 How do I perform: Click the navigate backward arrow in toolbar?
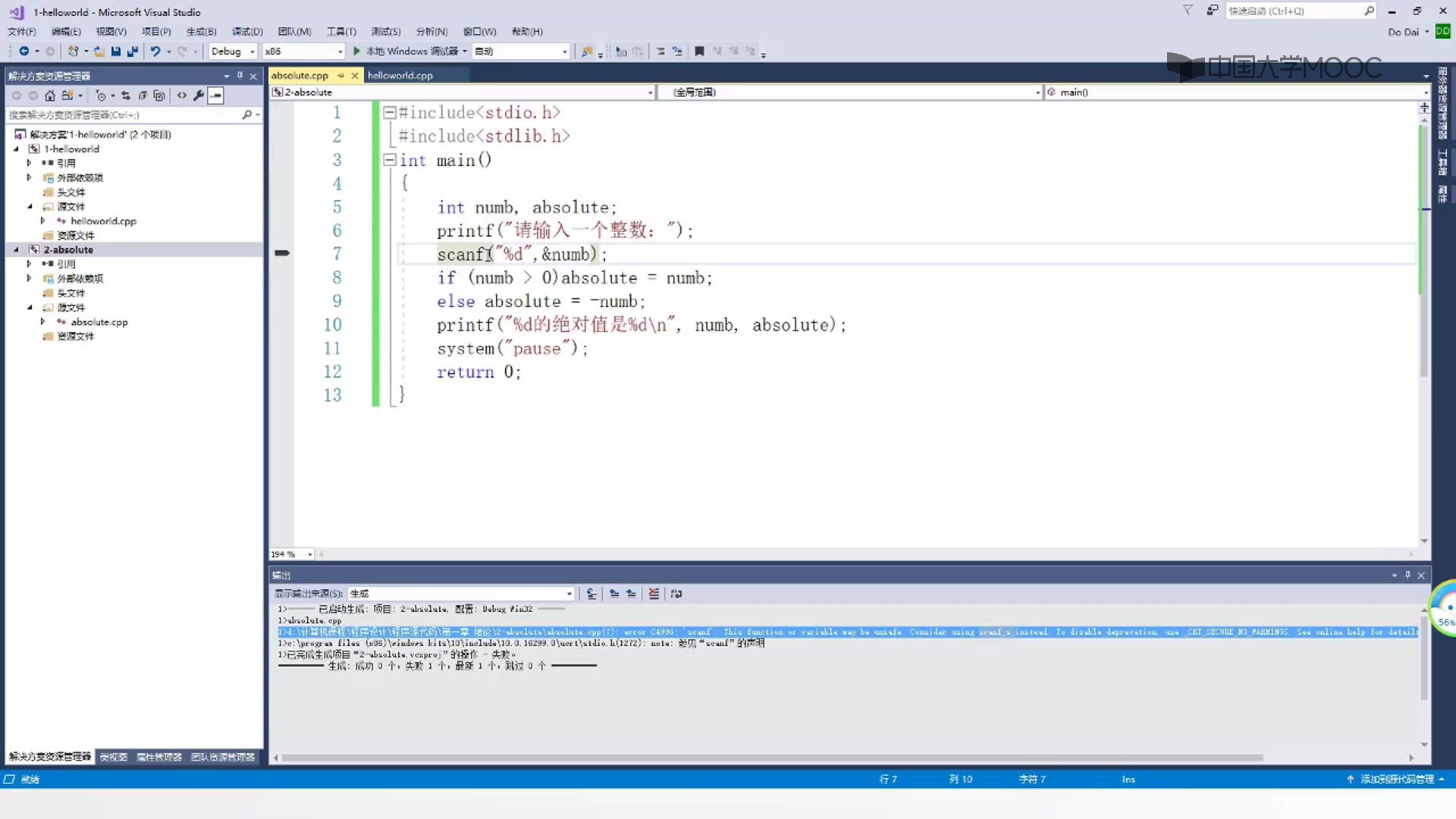24,51
